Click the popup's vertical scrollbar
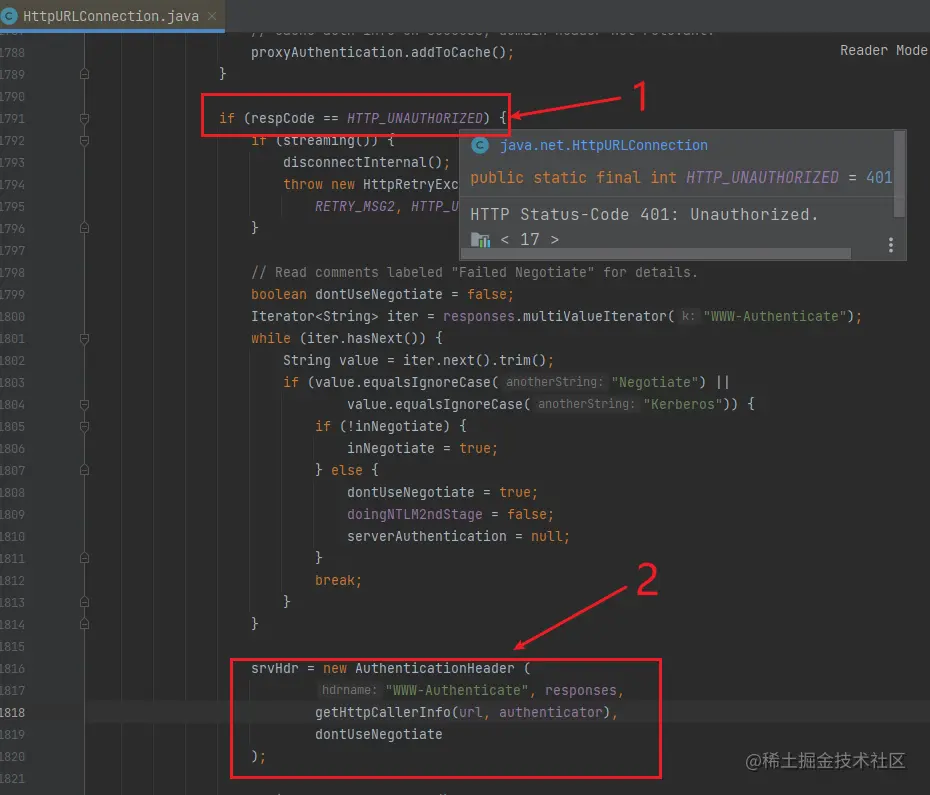Image resolution: width=930 pixels, height=795 pixels. click(899, 174)
